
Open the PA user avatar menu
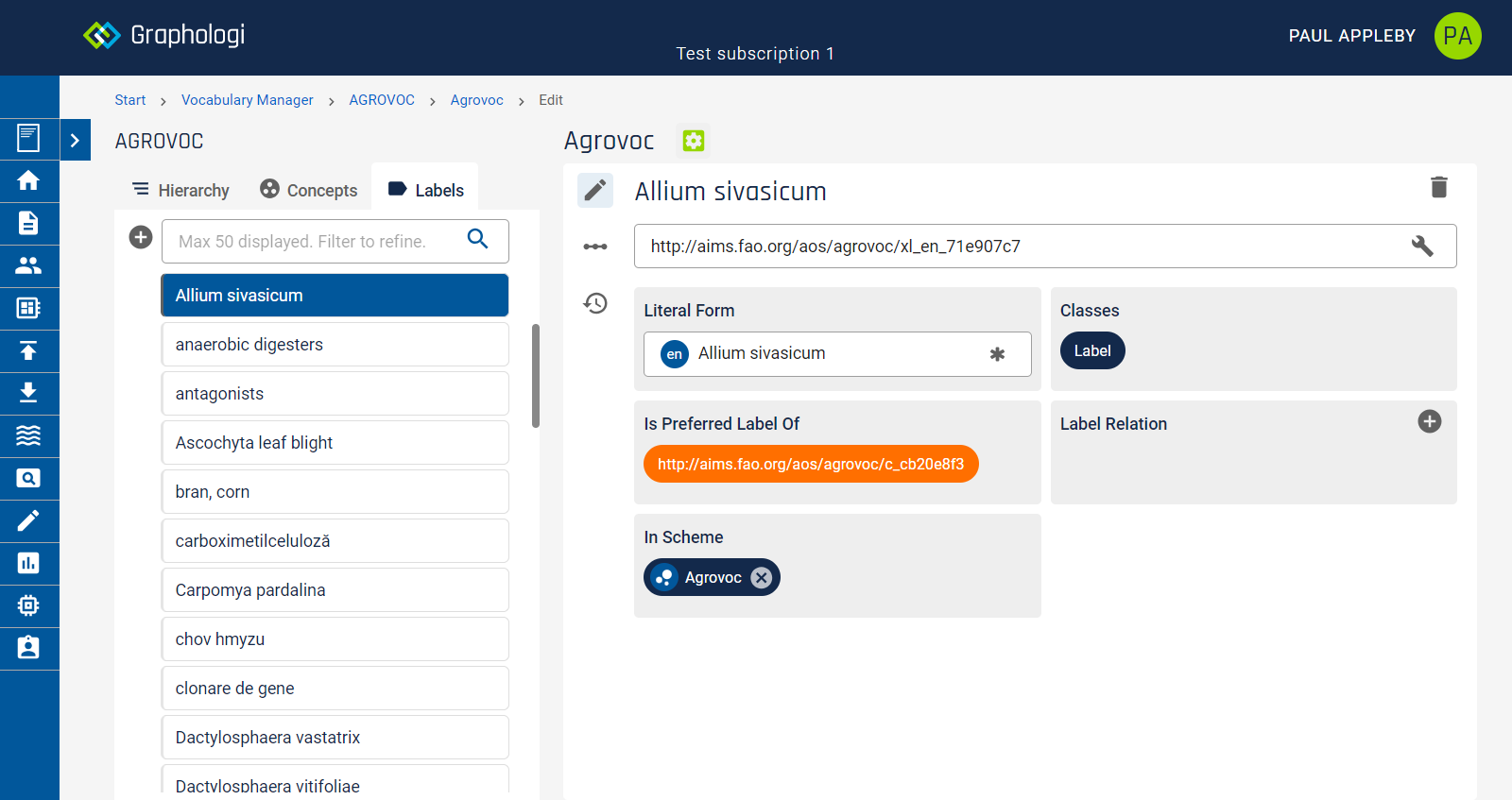click(1457, 36)
